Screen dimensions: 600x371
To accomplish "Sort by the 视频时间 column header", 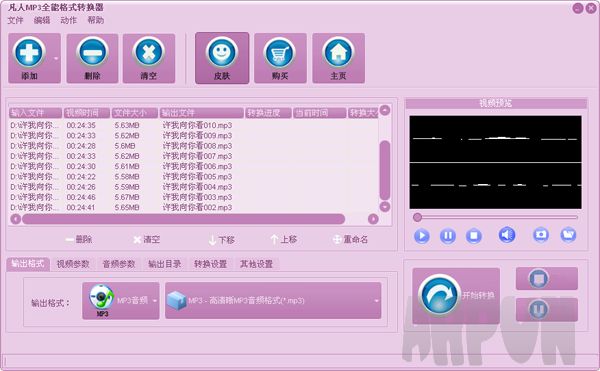I will pyautogui.click(x=87, y=113).
